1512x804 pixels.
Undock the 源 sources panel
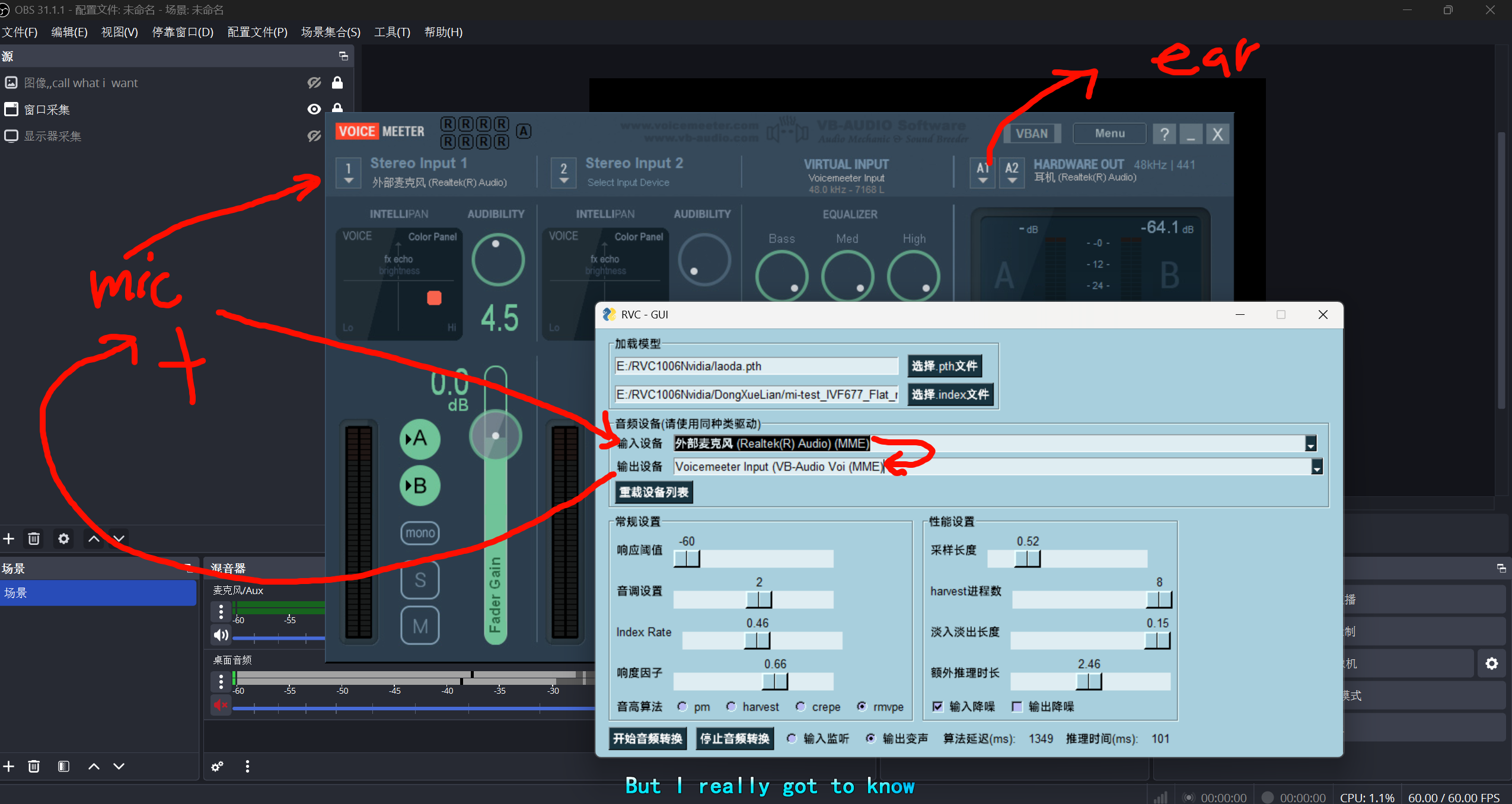point(343,56)
